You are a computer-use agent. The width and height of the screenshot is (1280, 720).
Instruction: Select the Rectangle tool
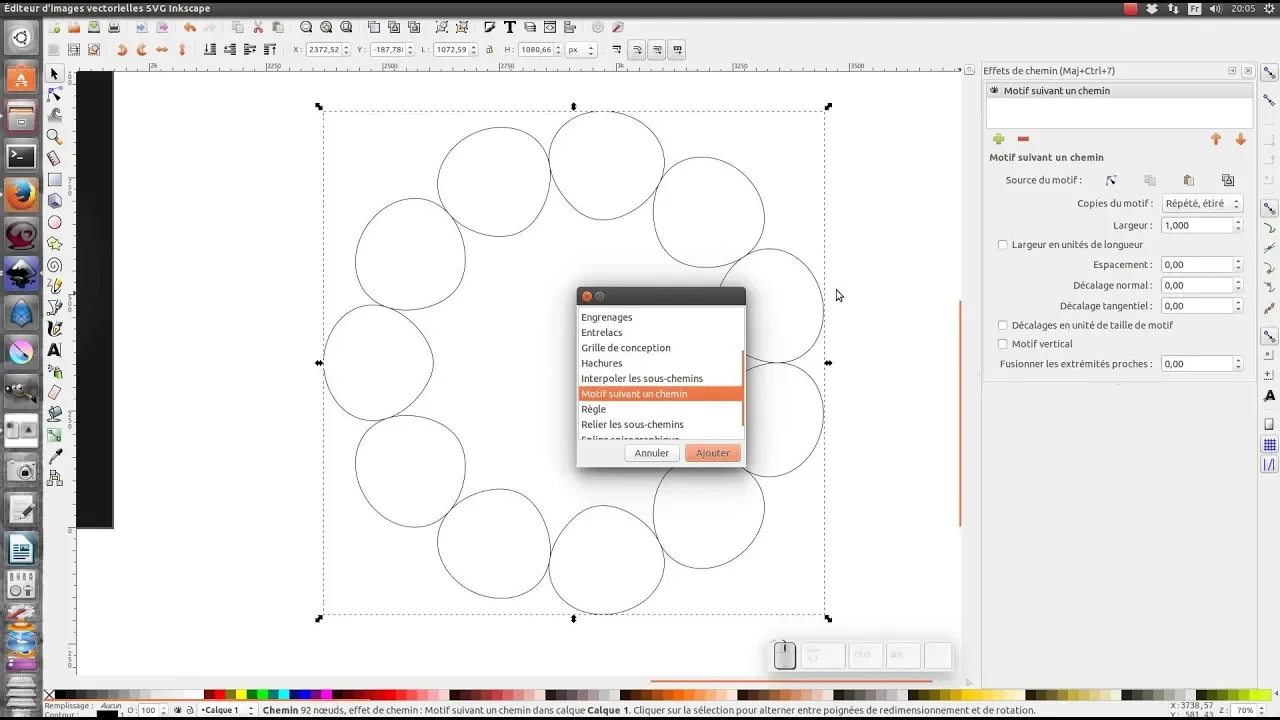(x=55, y=180)
